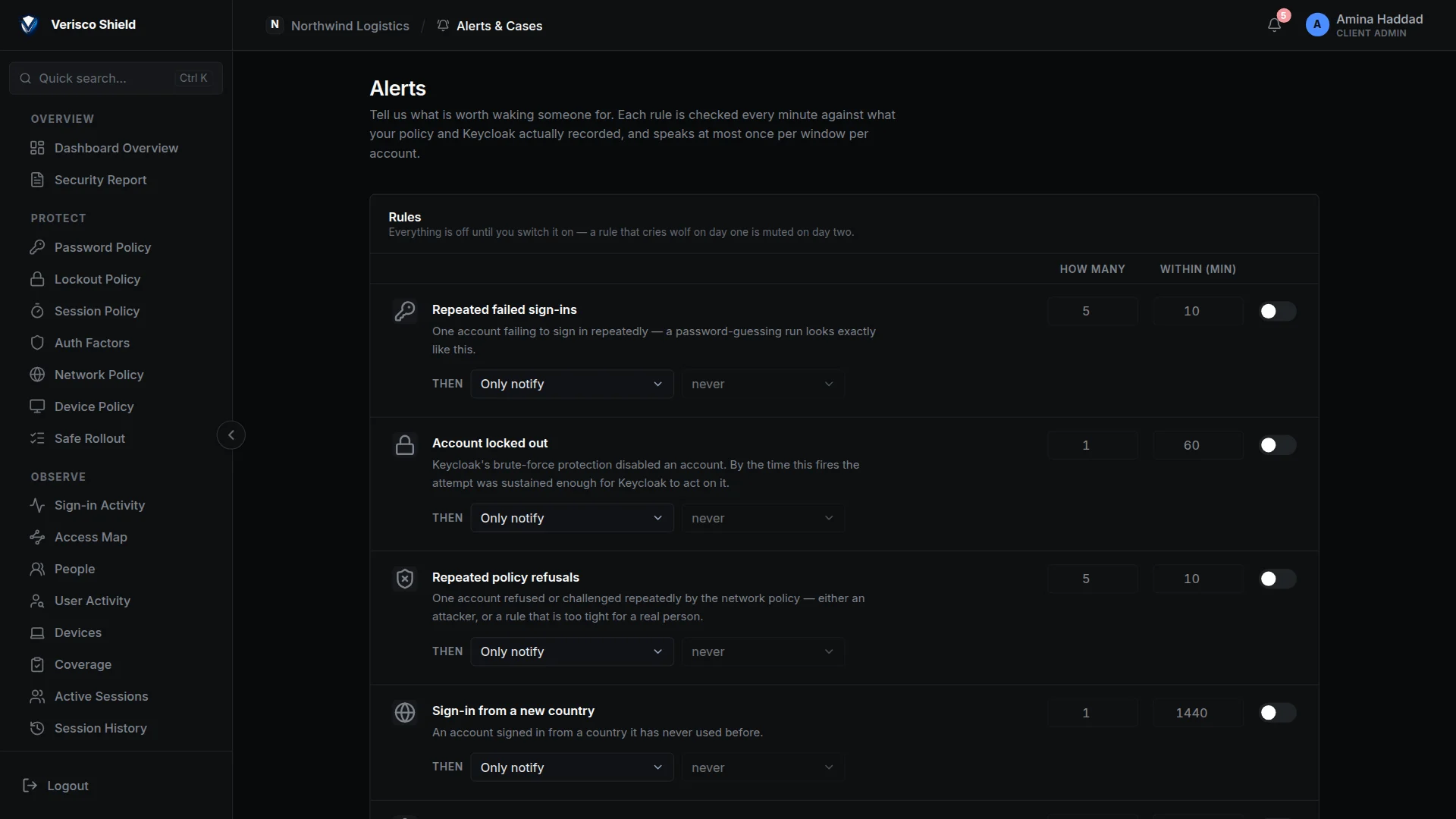Viewport: 1456px width, 819px height.
Task: Click the Logout door icon
Action: (30, 786)
